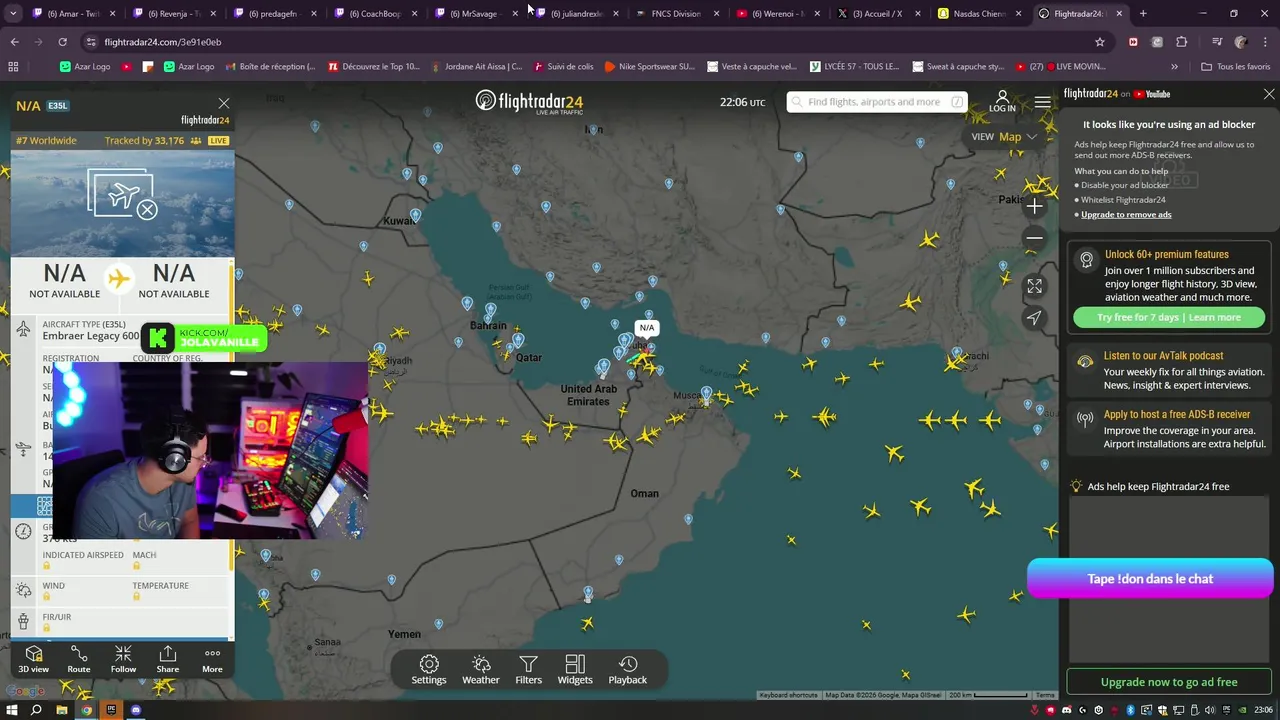Center map on my location arrow

1035,318
